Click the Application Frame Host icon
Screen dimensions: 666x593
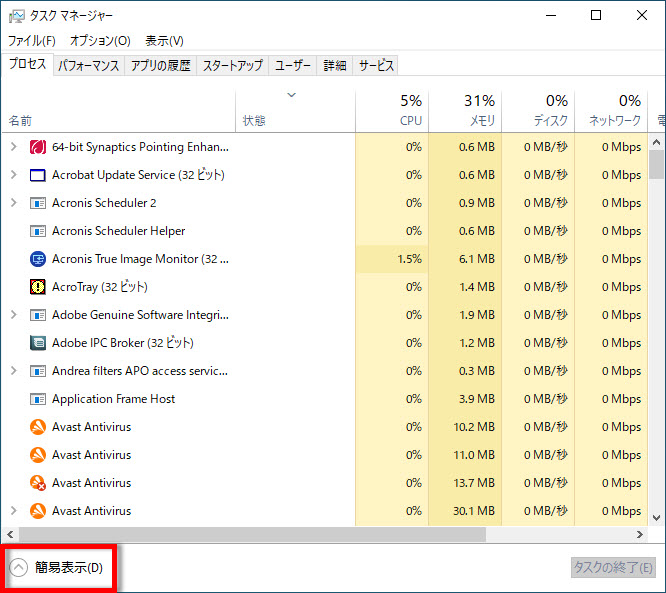38,399
